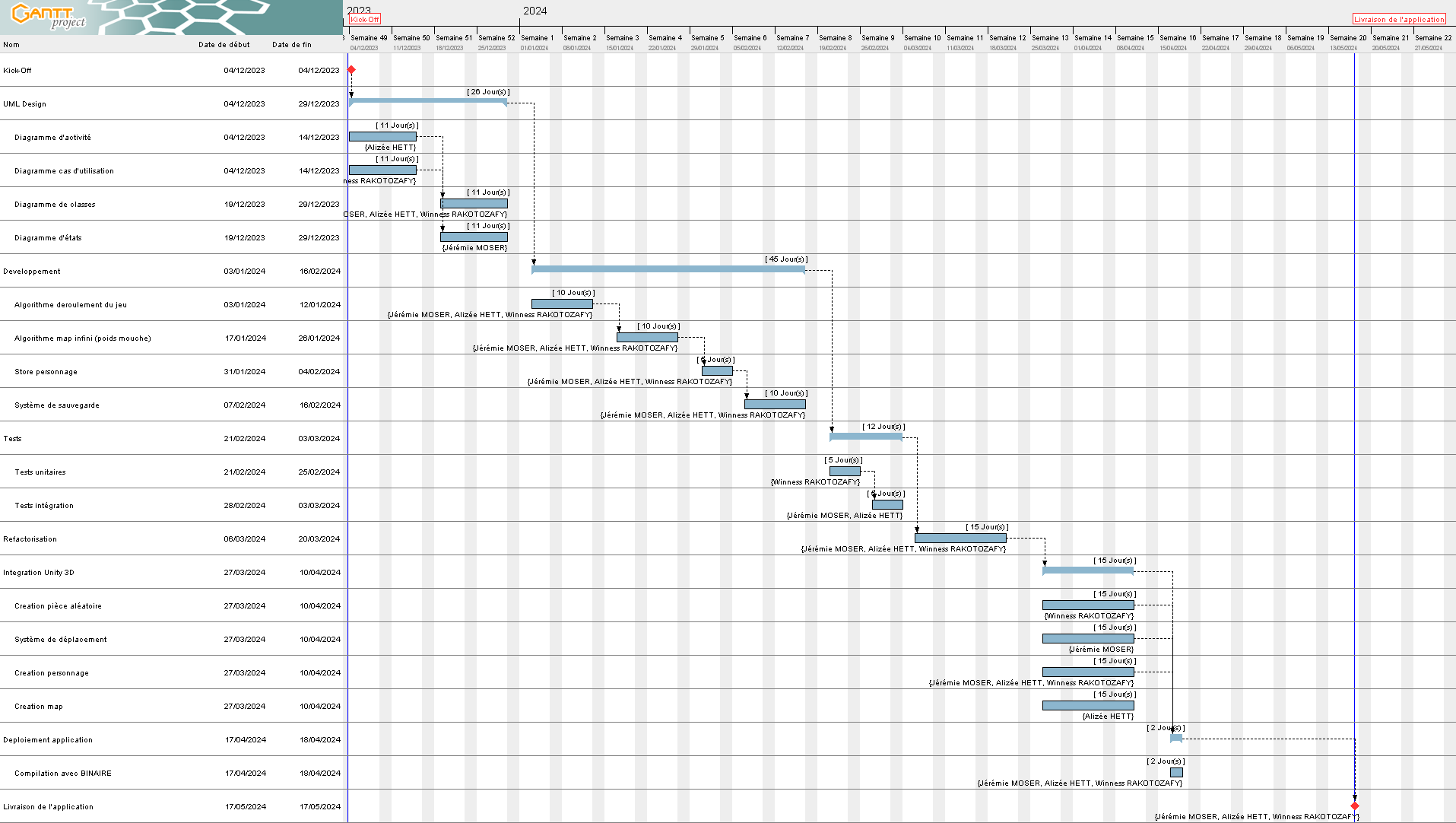Select the Creation personnage task
This screenshot has height=823, width=1456.
(x=52, y=673)
